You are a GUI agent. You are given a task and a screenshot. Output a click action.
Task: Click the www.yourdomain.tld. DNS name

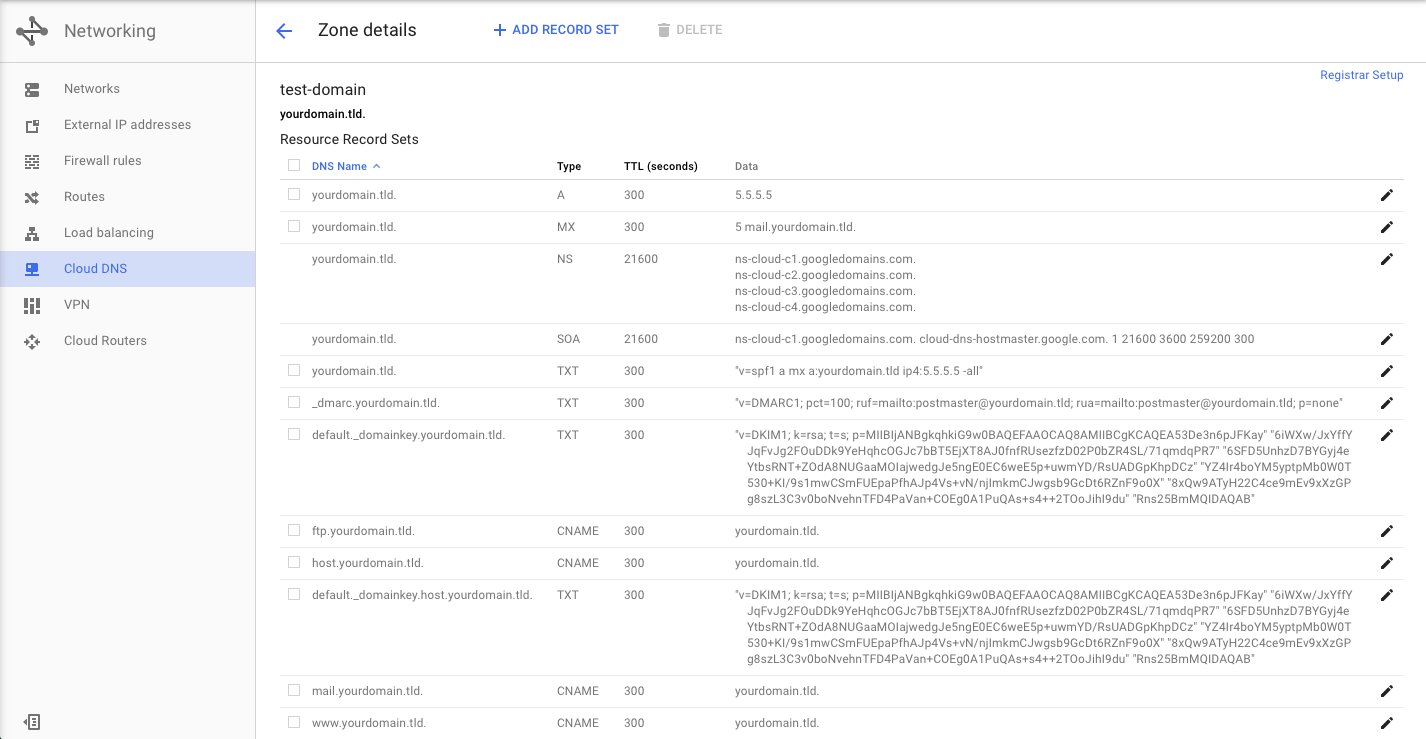(x=369, y=723)
